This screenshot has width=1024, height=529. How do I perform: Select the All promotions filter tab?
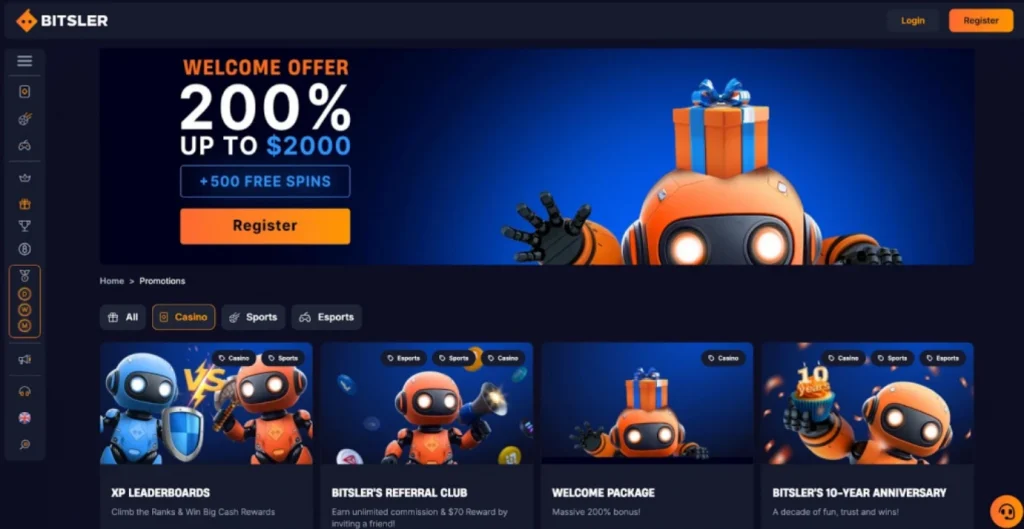tap(123, 317)
